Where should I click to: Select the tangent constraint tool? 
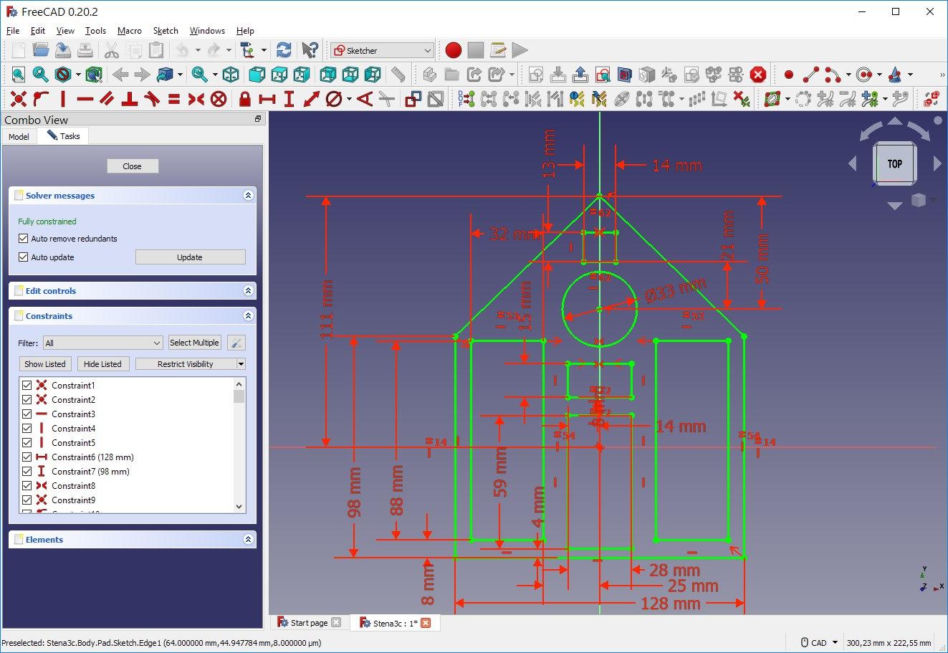tap(152, 99)
